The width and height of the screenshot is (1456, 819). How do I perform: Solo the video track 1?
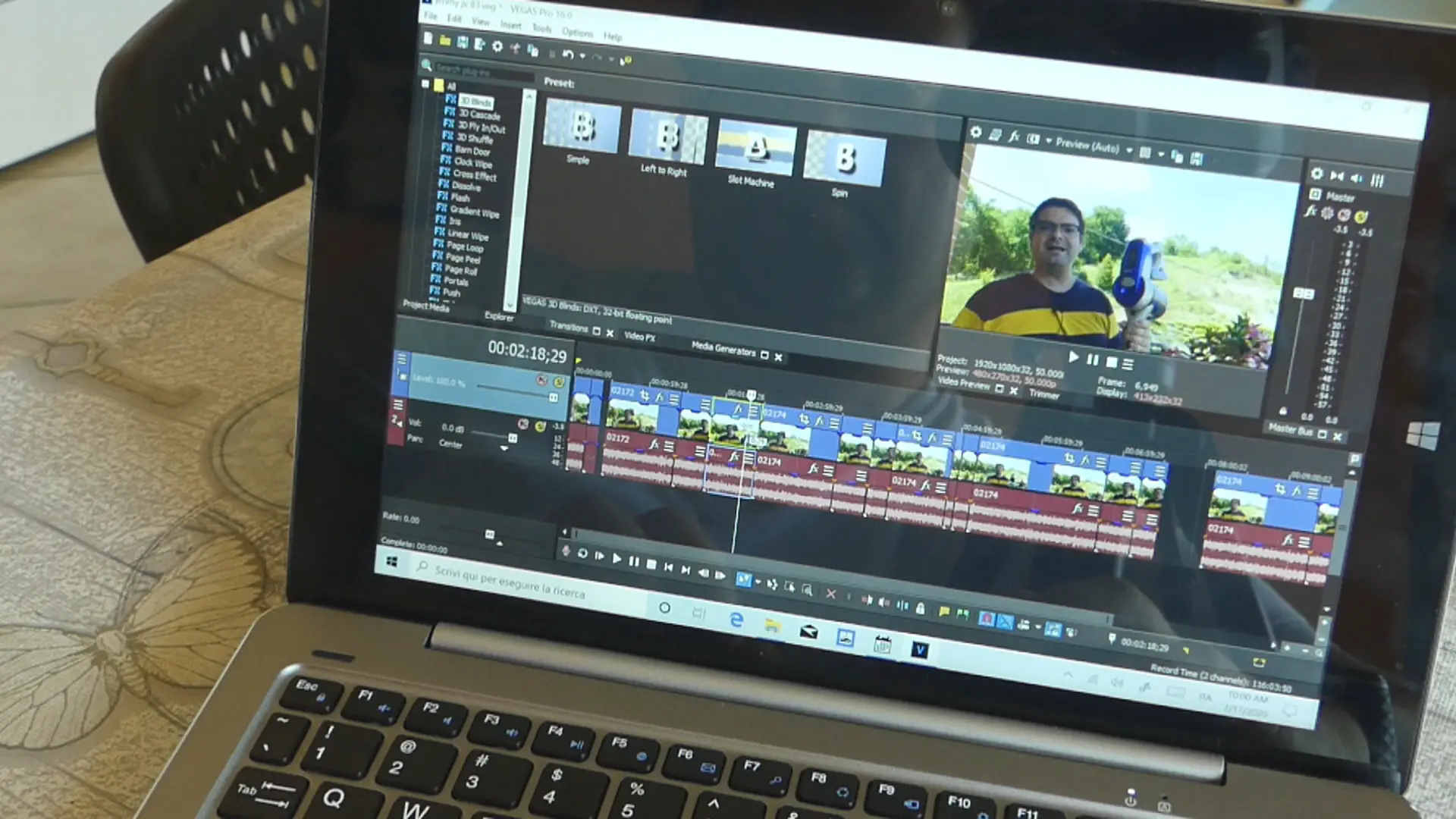coord(559,382)
